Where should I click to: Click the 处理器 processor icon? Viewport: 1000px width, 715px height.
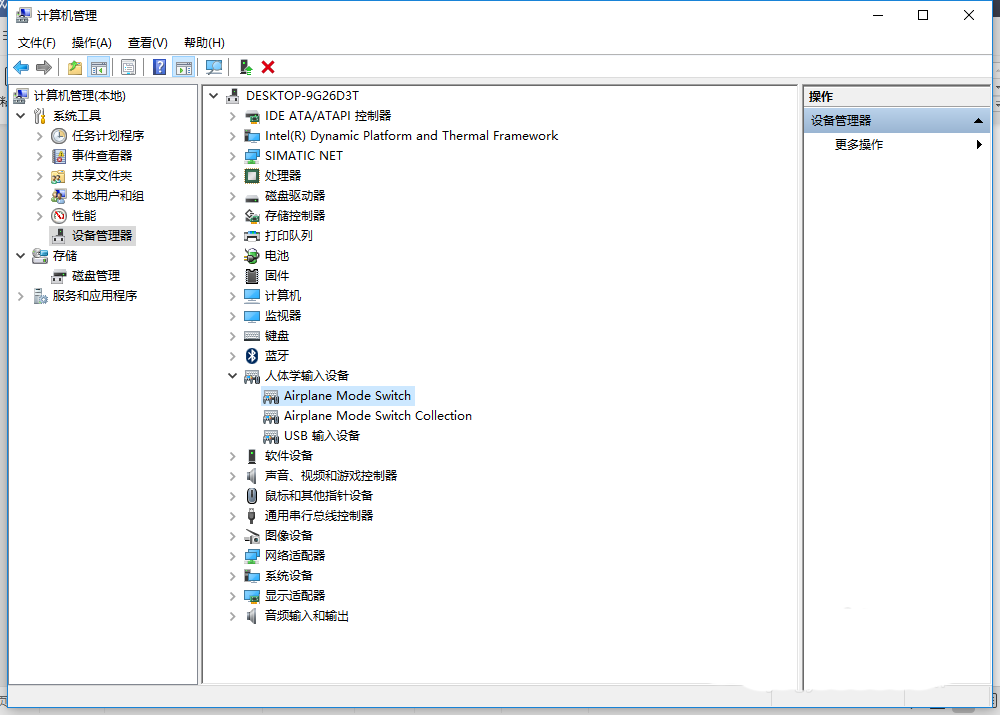click(x=252, y=176)
